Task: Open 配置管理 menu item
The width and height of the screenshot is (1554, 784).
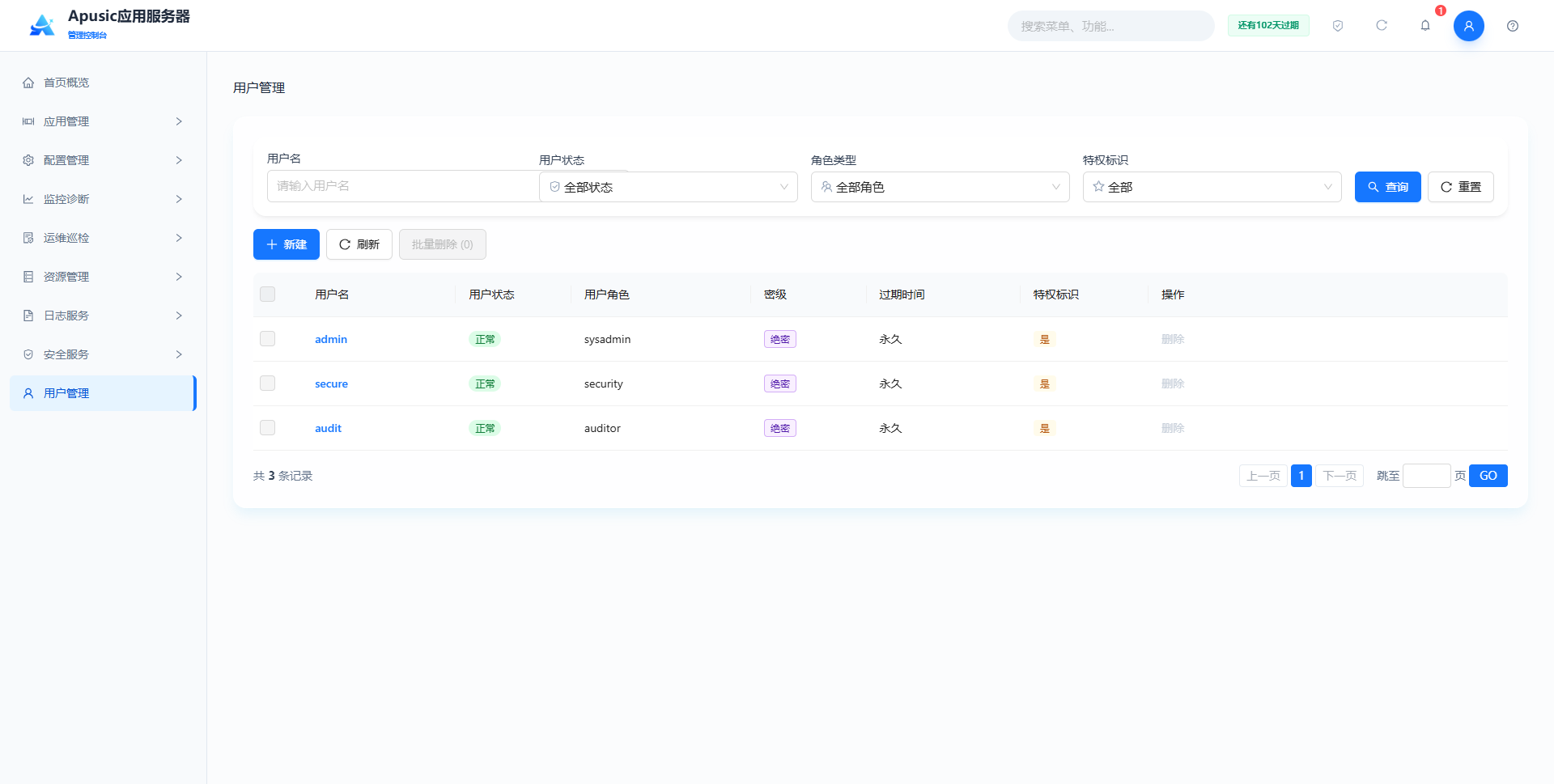Action: 103,160
